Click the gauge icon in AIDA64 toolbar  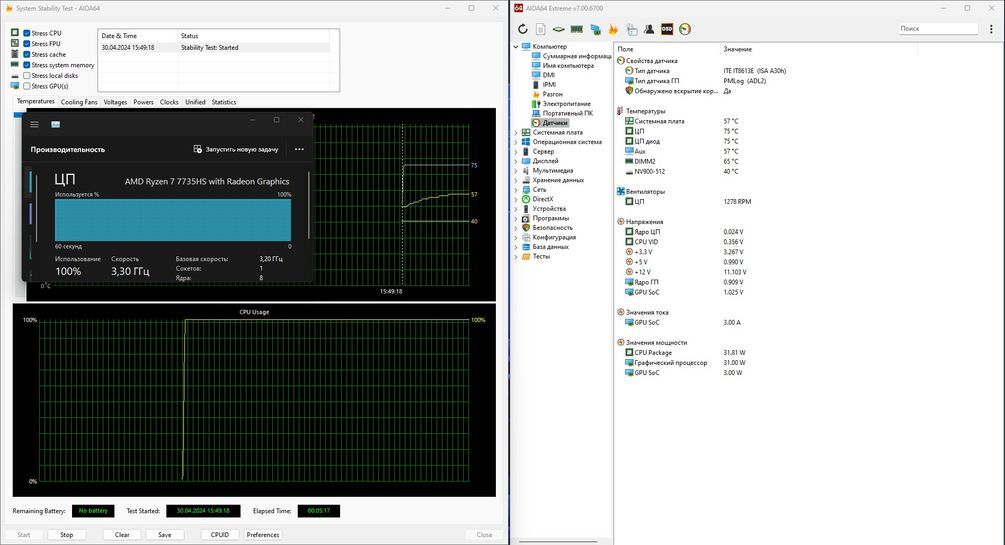tap(685, 29)
